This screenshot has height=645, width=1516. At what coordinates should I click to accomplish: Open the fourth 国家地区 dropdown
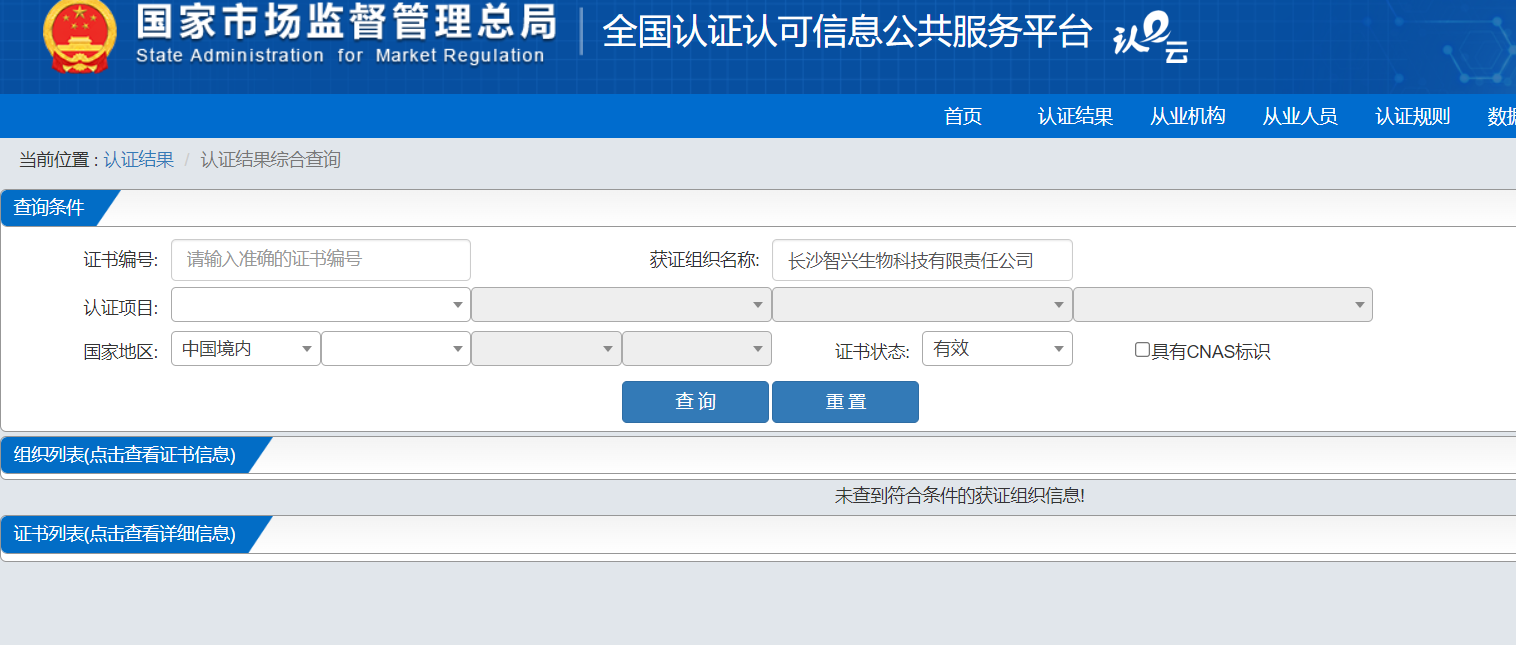[697, 349]
